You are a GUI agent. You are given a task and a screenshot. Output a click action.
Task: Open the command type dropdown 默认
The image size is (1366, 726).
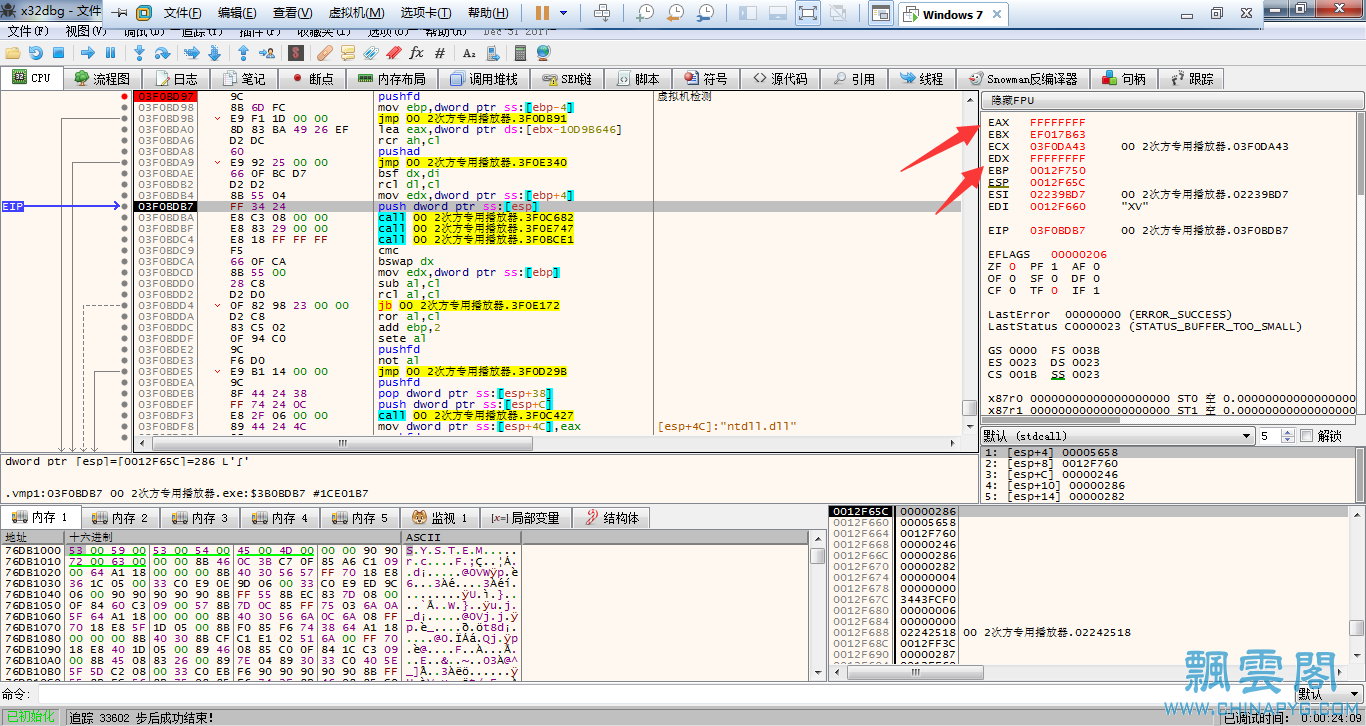[1327, 694]
